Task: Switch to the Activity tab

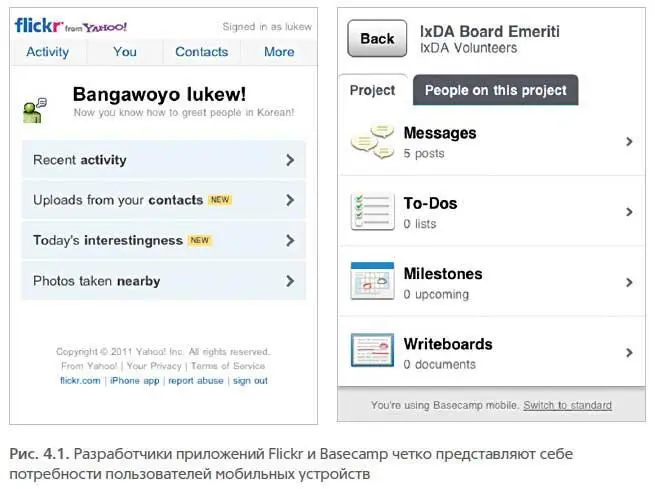Action: tap(48, 52)
